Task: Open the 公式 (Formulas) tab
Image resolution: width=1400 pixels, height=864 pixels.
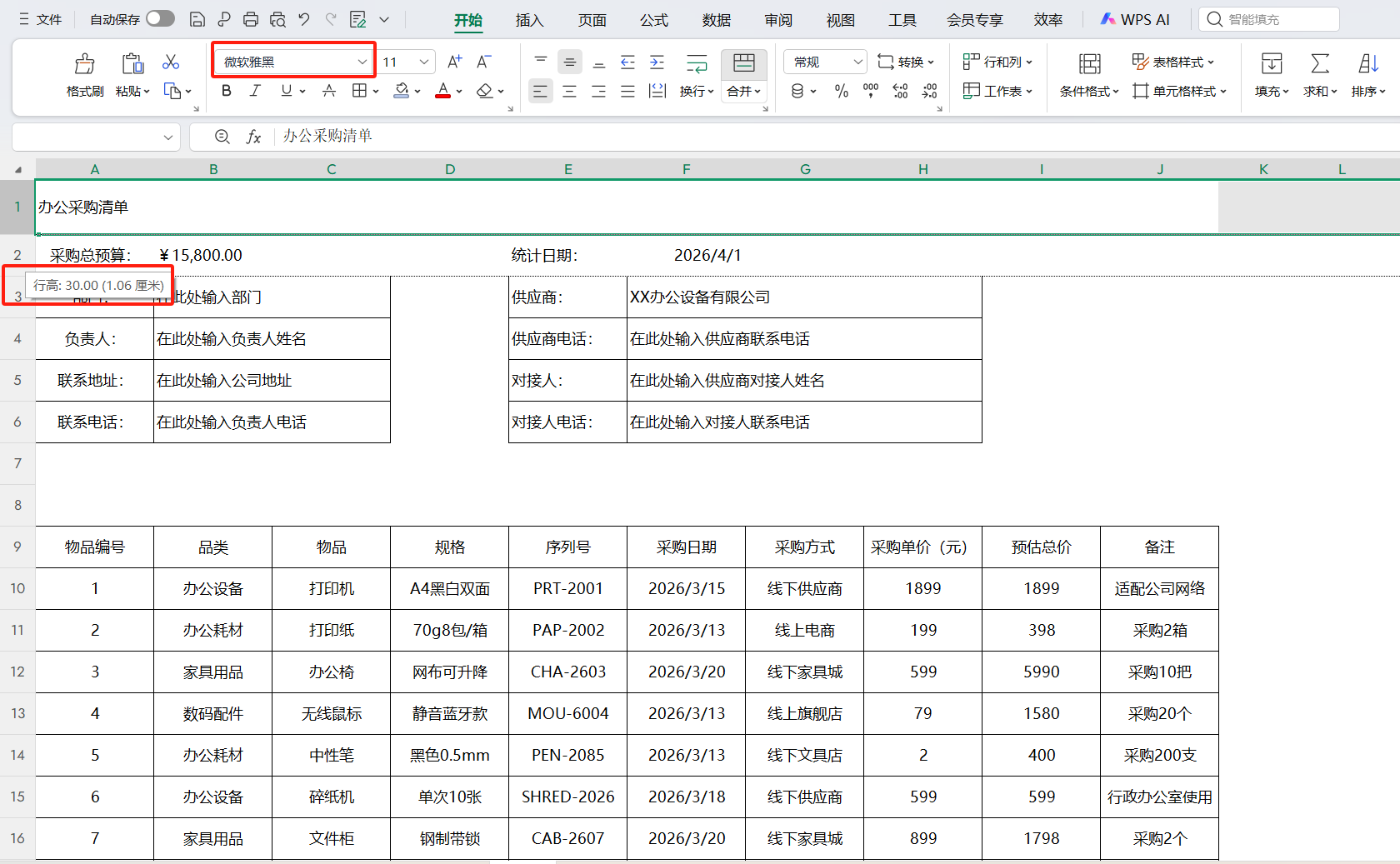Action: [653, 20]
